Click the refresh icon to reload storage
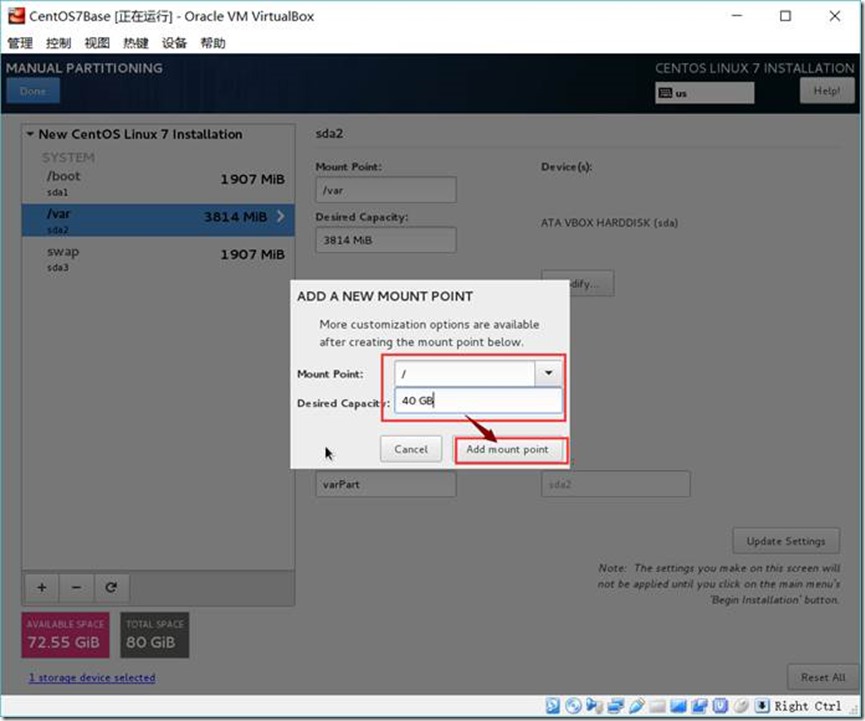This screenshot has height=721, width=865. tap(111, 588)
